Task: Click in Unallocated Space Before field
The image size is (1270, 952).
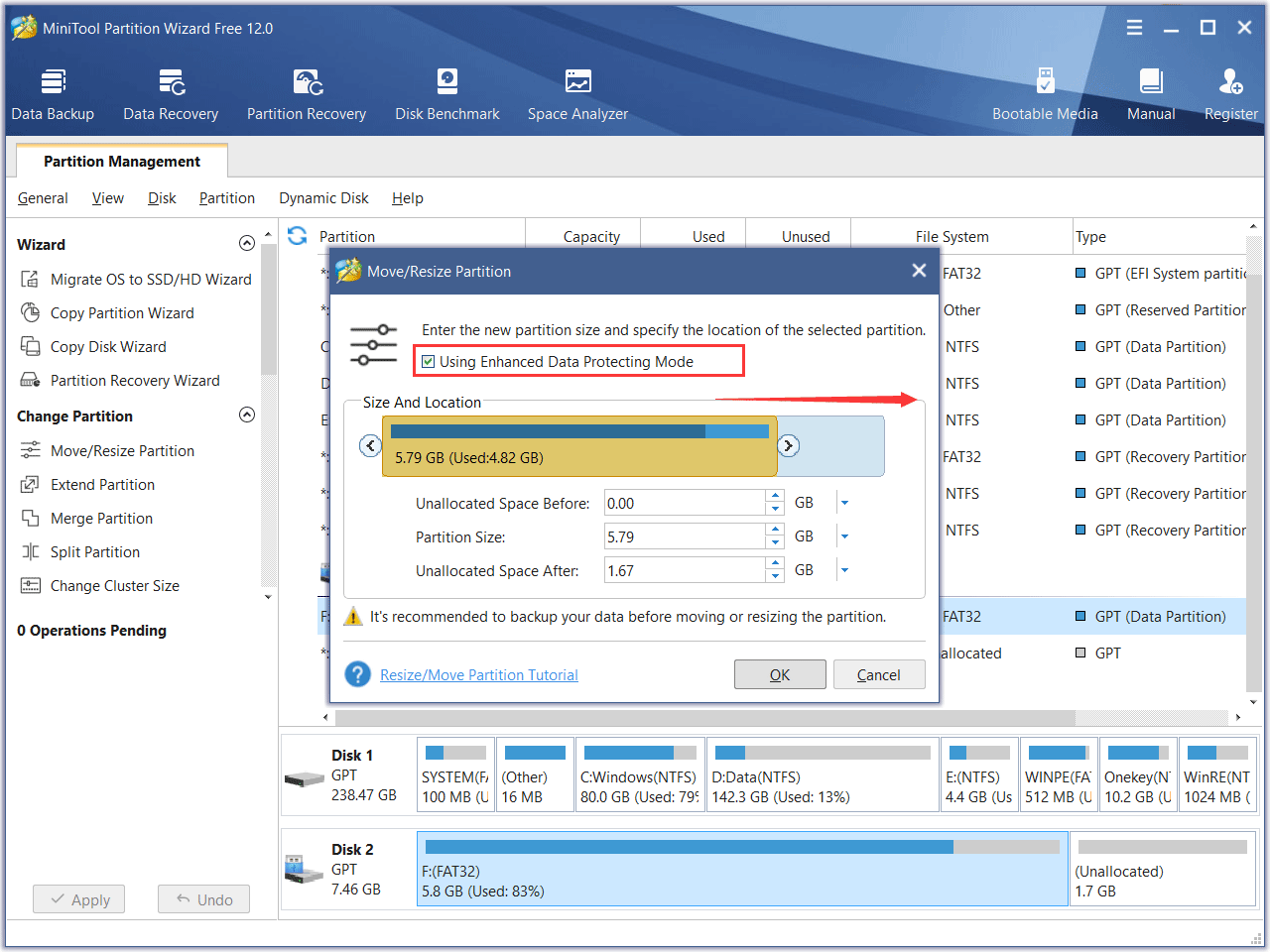Action: click(685, 503)
